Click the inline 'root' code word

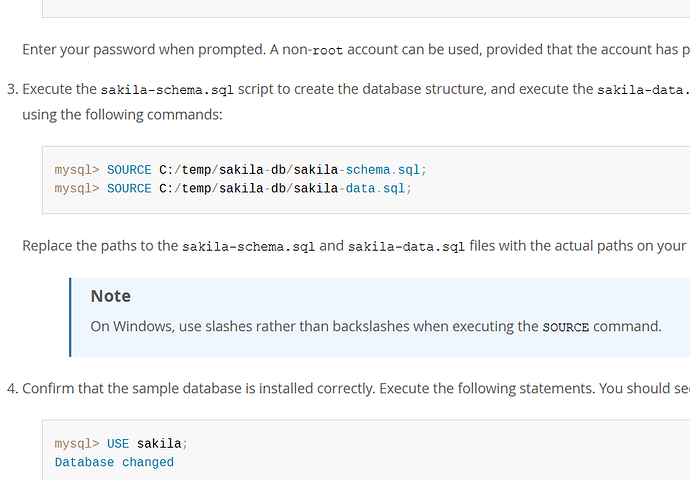pos(327,50)
